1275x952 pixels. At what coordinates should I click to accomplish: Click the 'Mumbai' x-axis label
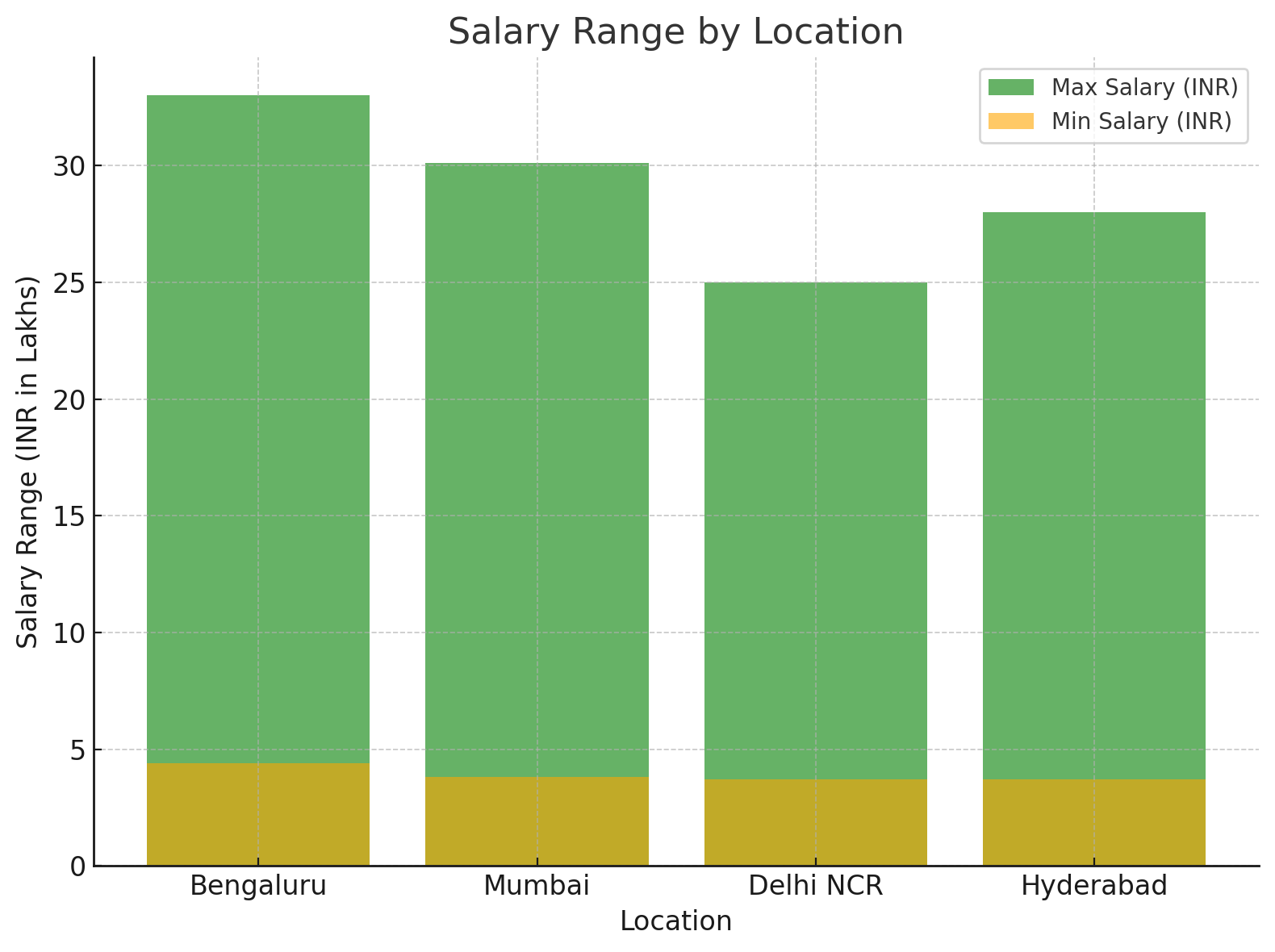pyautogui.click(x=537, y=886)
